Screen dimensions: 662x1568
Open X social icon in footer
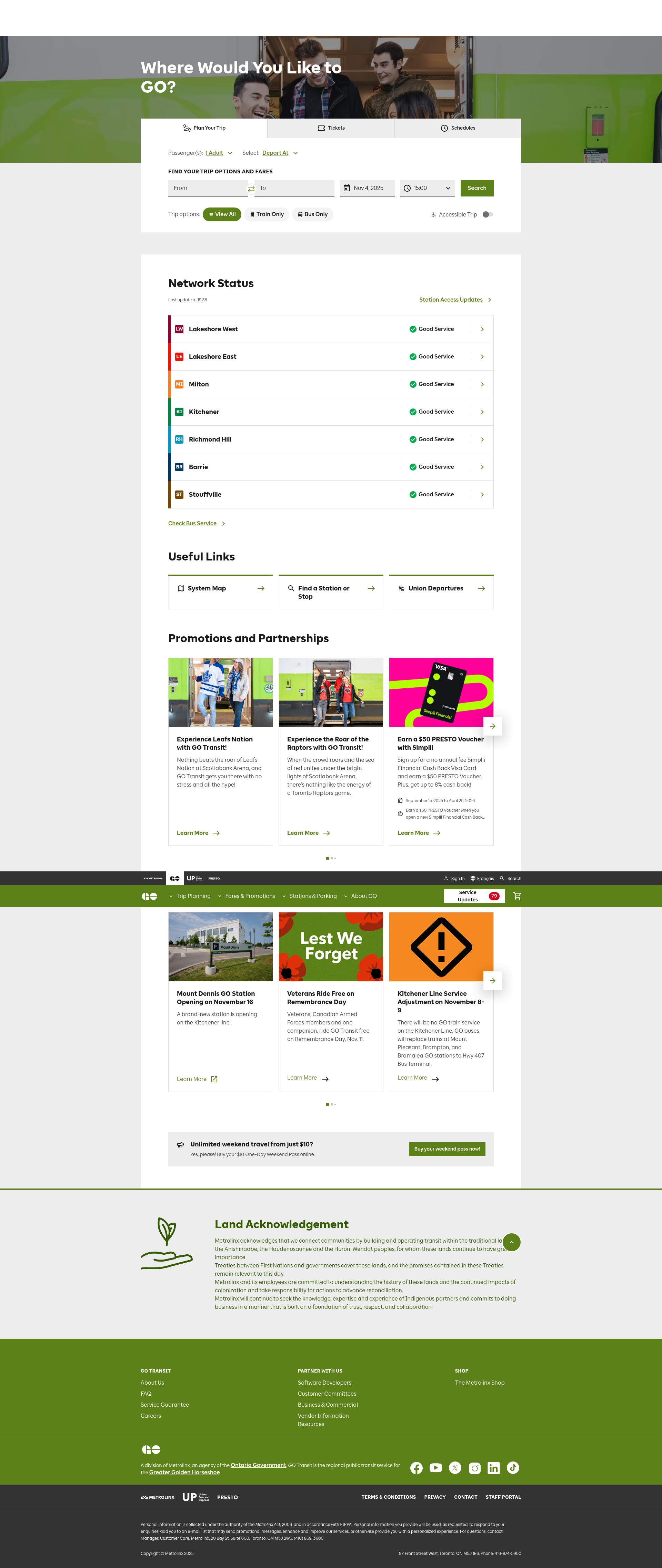[x=455, y=1468]
